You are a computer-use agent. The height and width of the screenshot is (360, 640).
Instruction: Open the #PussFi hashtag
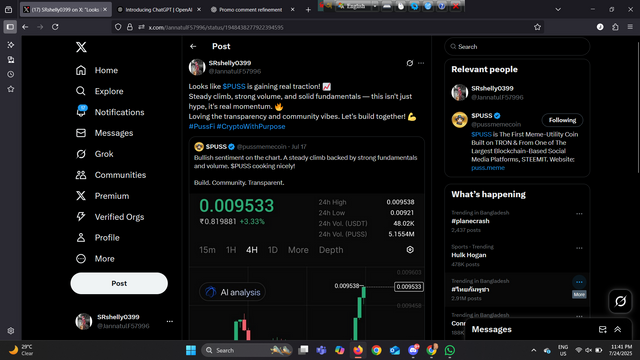202,127
